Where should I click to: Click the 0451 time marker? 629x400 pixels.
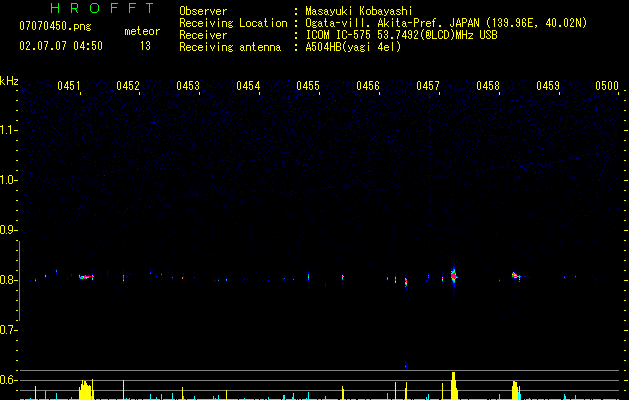(69, 85)
